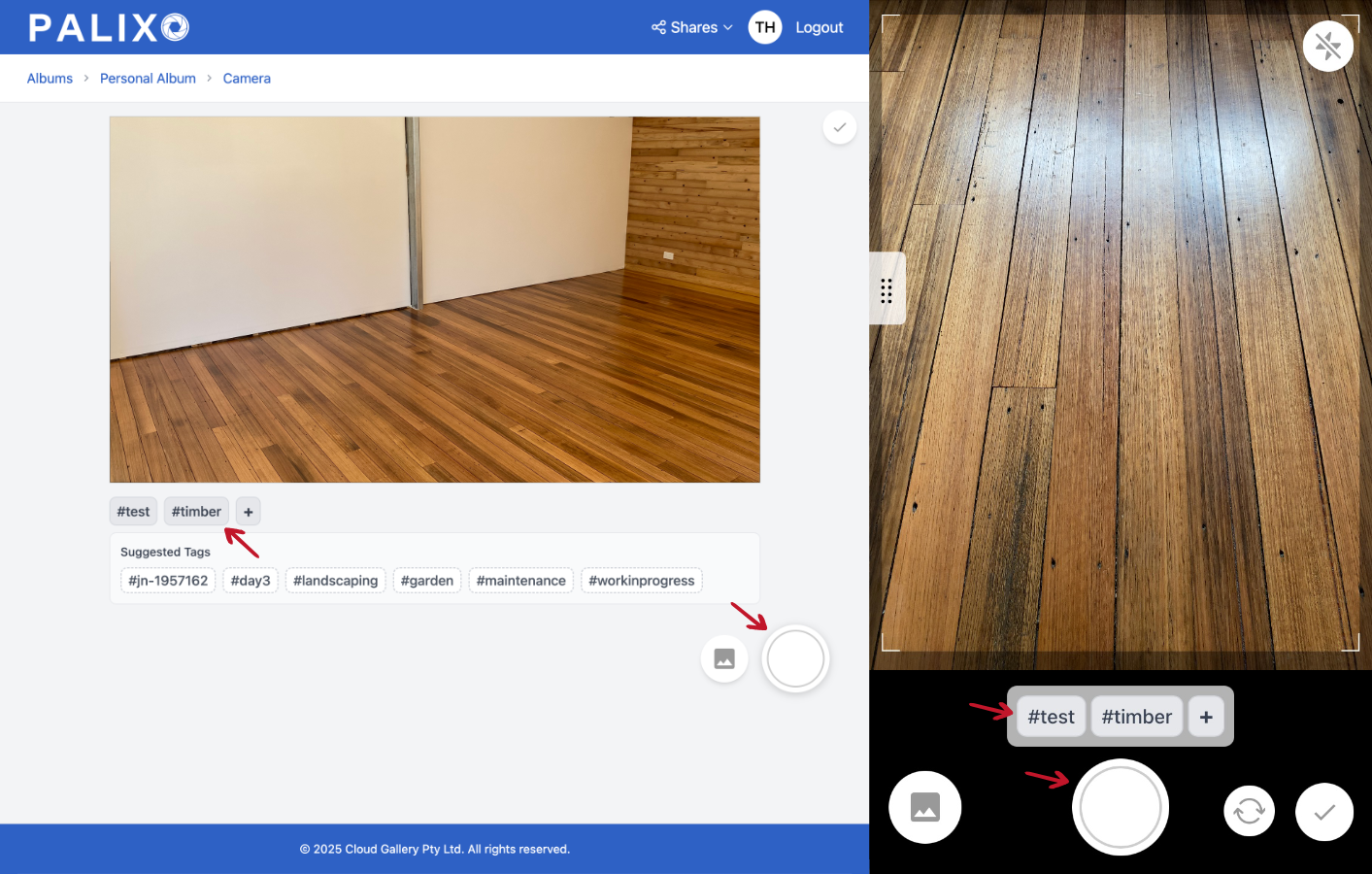1372x874 pixels.
Task: Confirm capture with the checkmark icon
Action: click(1323, 812)
